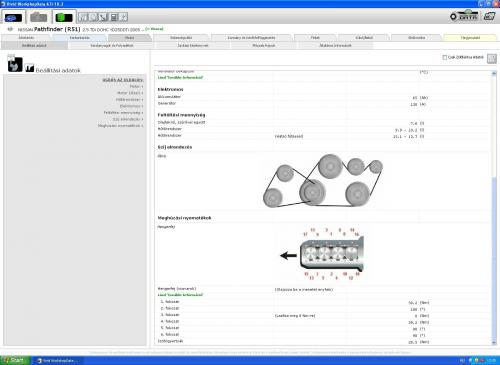This screenshot has height=365, width=500.
Task: Click the Start button on the taskbar
Action: pos(14,360)
